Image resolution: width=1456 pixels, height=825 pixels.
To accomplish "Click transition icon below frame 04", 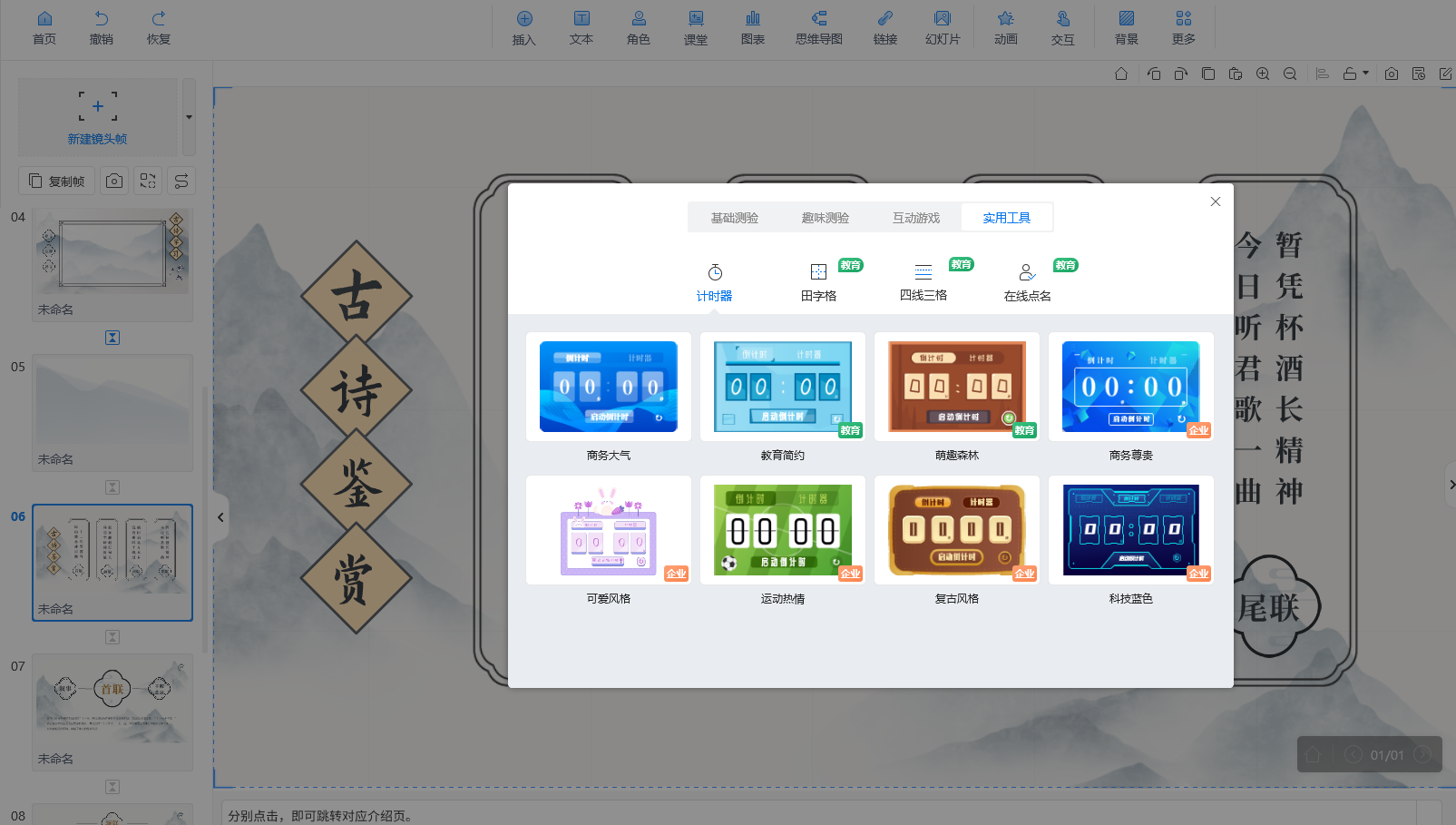I will 112,338.
